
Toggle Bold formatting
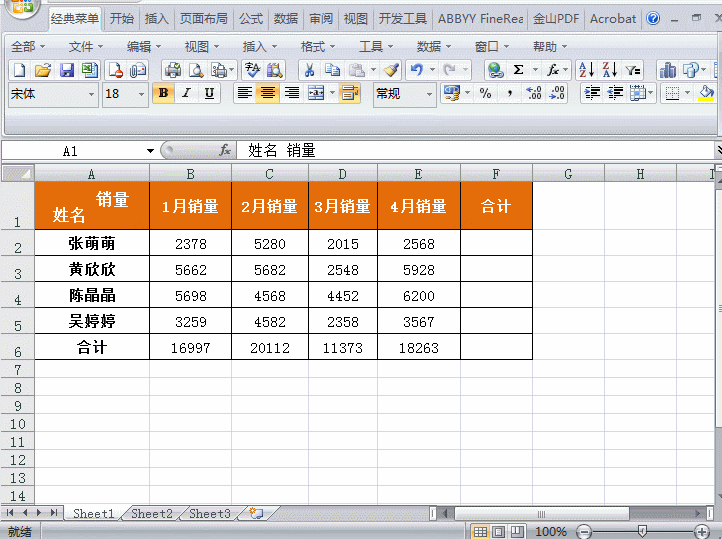tap(163, 93)
